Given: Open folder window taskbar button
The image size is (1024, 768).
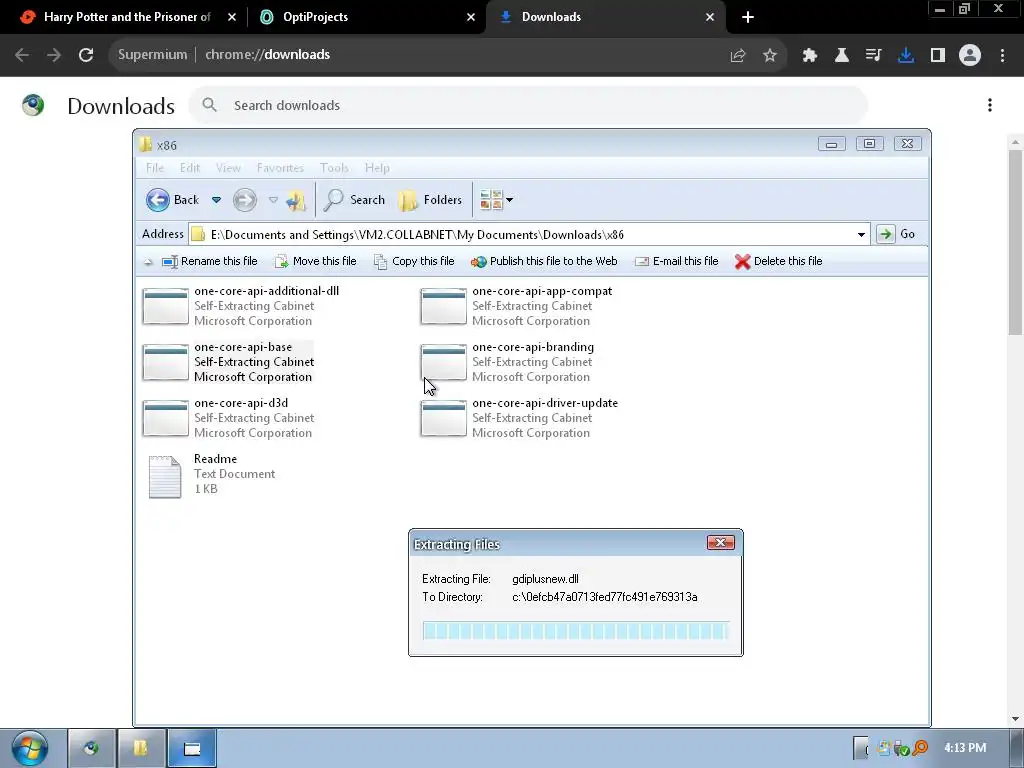Looking at the screenshot, I should [x=141, y=748].
